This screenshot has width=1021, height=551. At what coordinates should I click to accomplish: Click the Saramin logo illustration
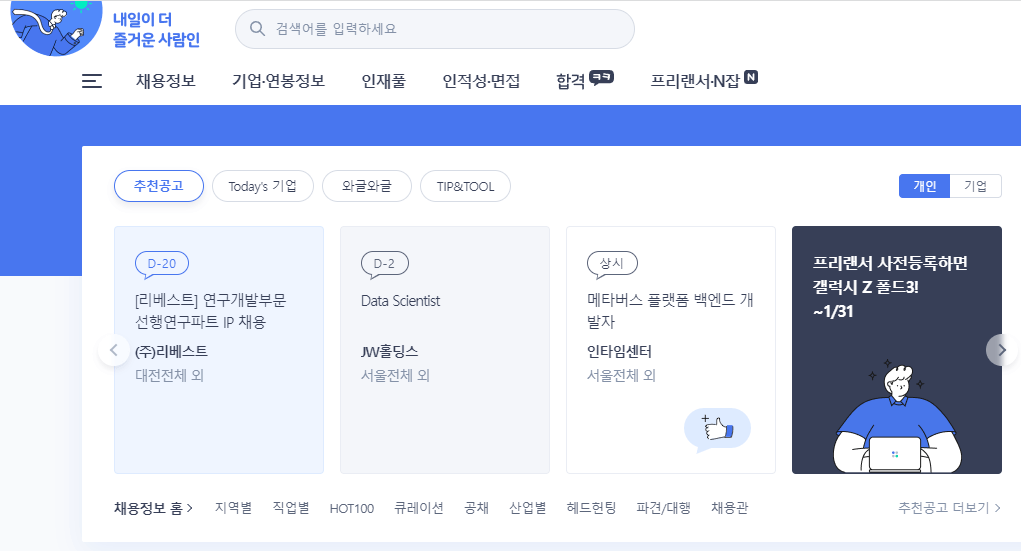(57, 28)
